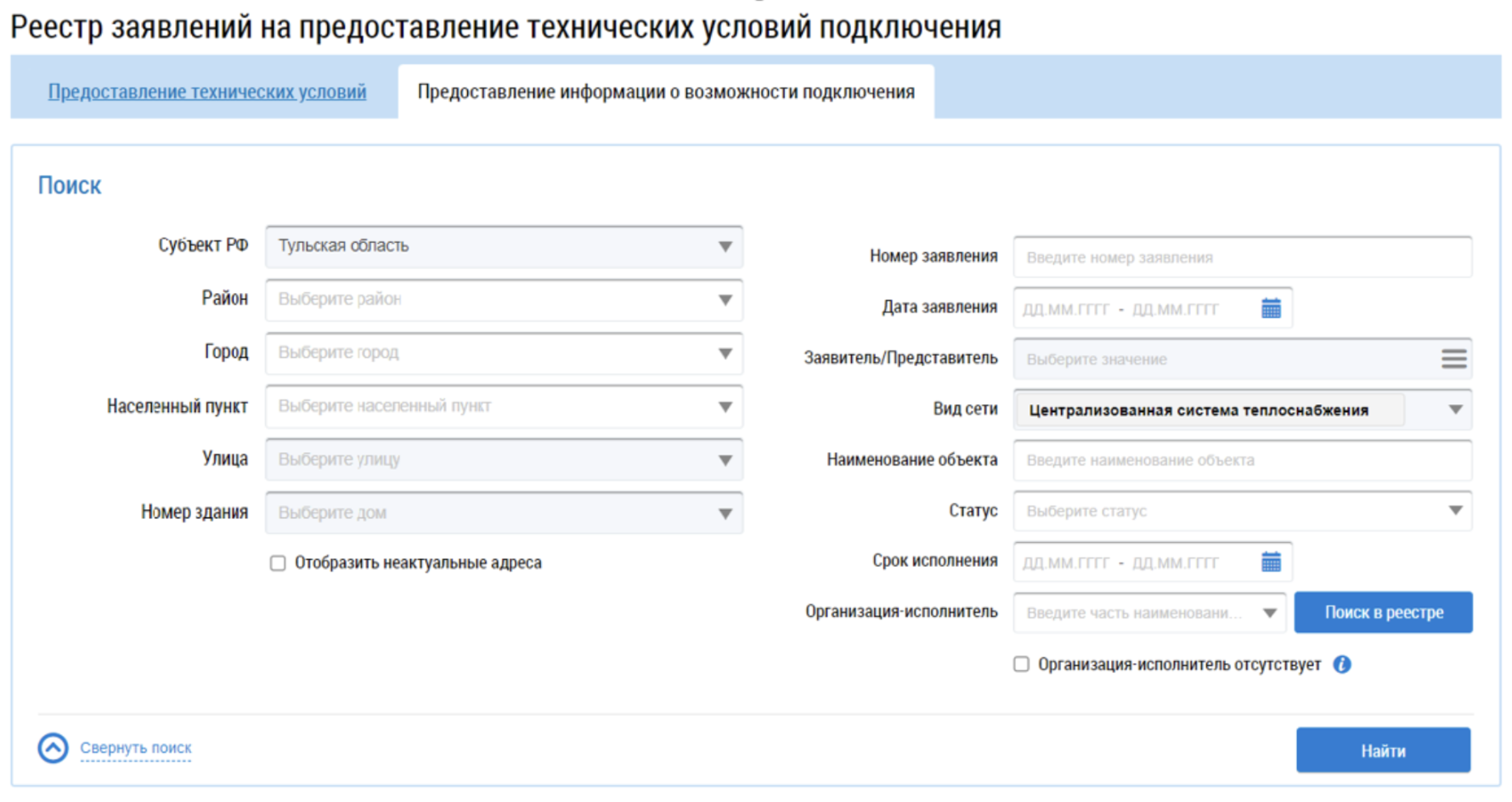Open the Район dropdown list

coord(725,300)
